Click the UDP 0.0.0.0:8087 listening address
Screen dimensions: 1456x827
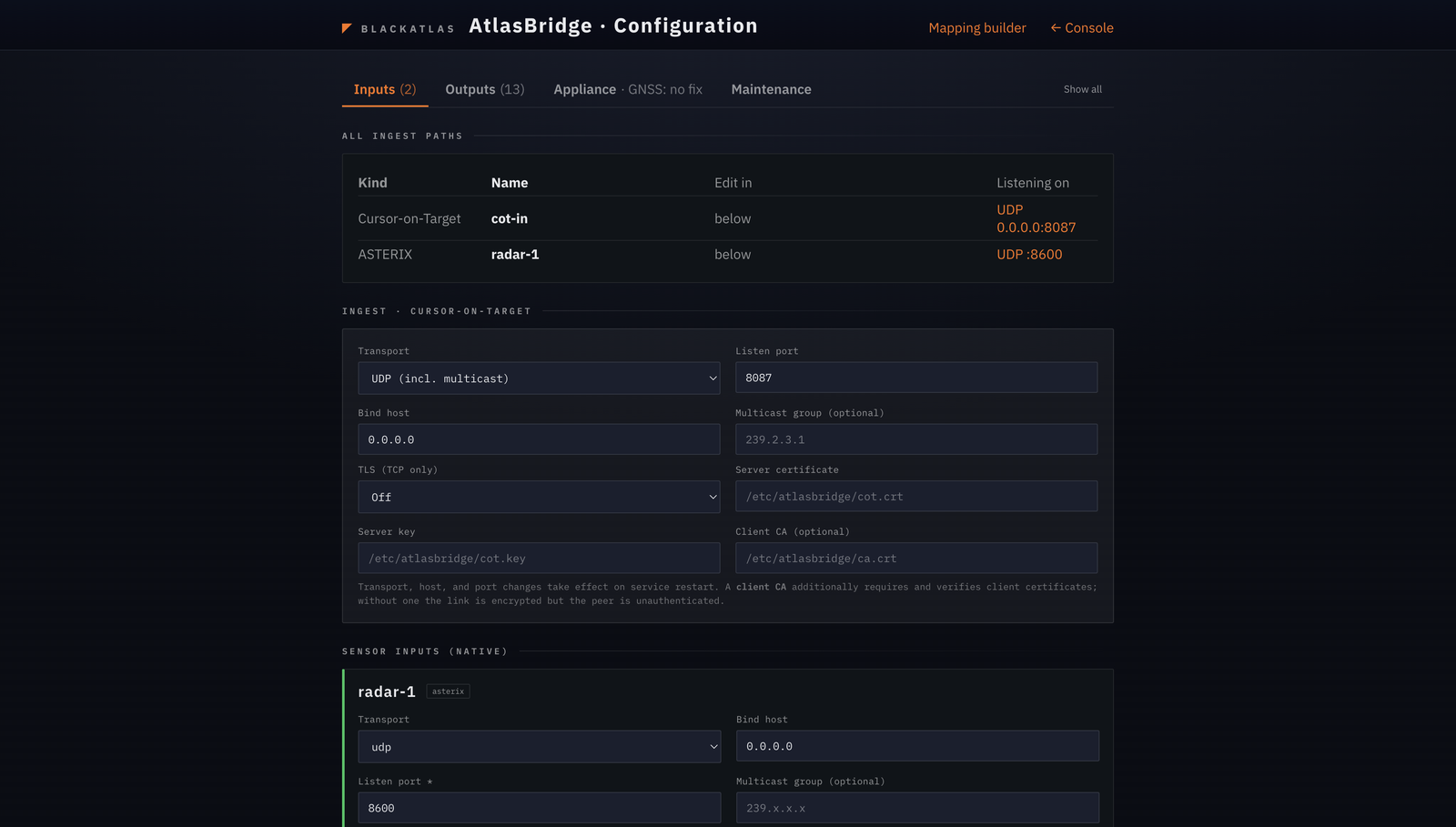click(x=1036, y=218)
